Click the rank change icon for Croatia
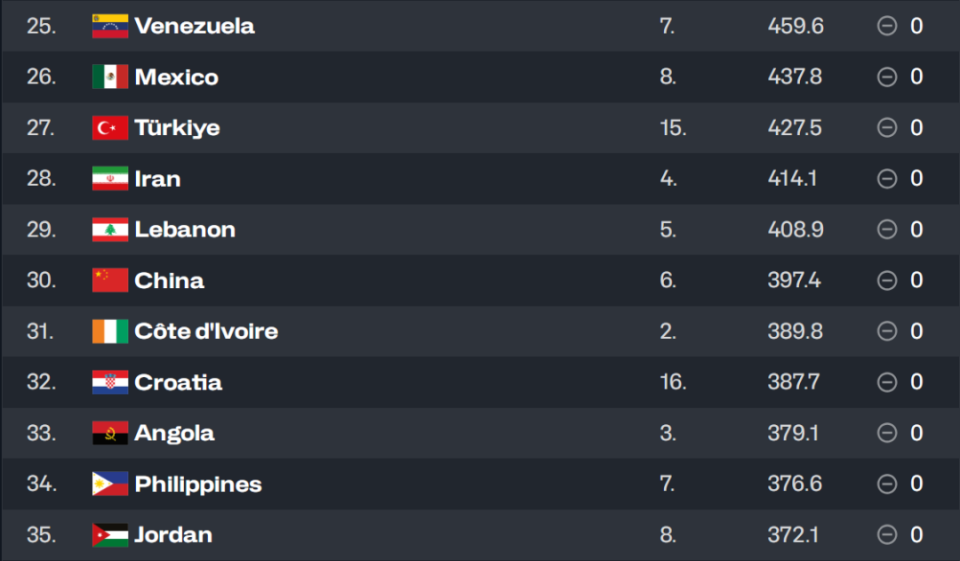 pyautogui.click(x=886, y=382)
